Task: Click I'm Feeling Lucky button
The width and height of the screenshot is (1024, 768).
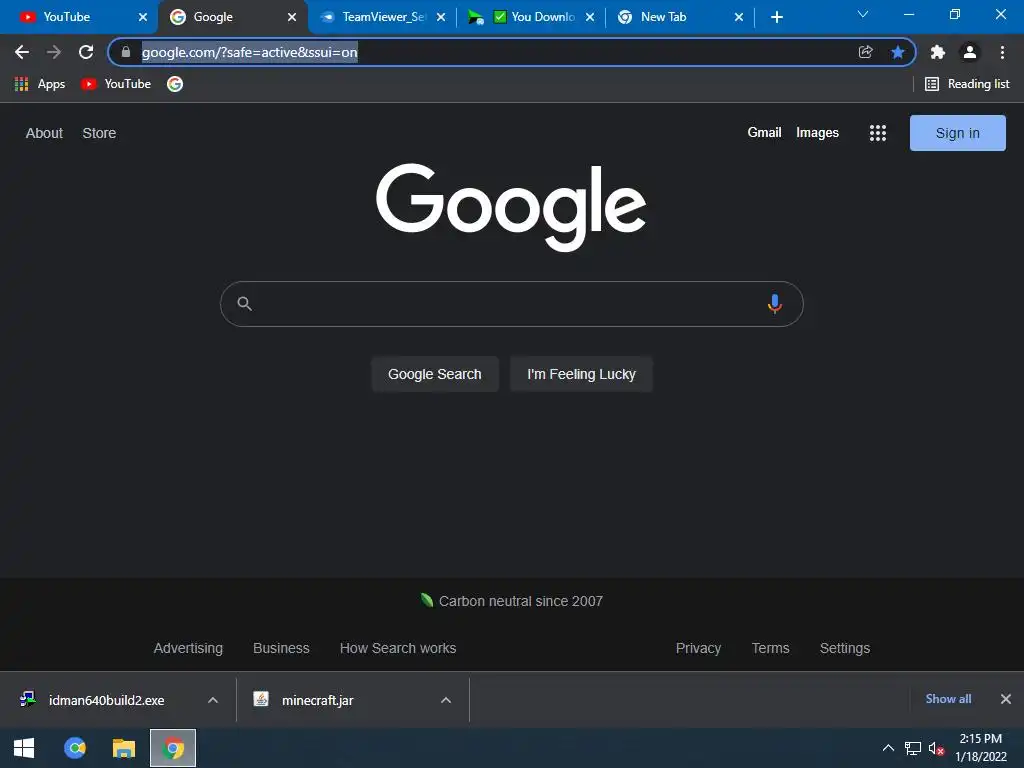Action: point(581,374)
